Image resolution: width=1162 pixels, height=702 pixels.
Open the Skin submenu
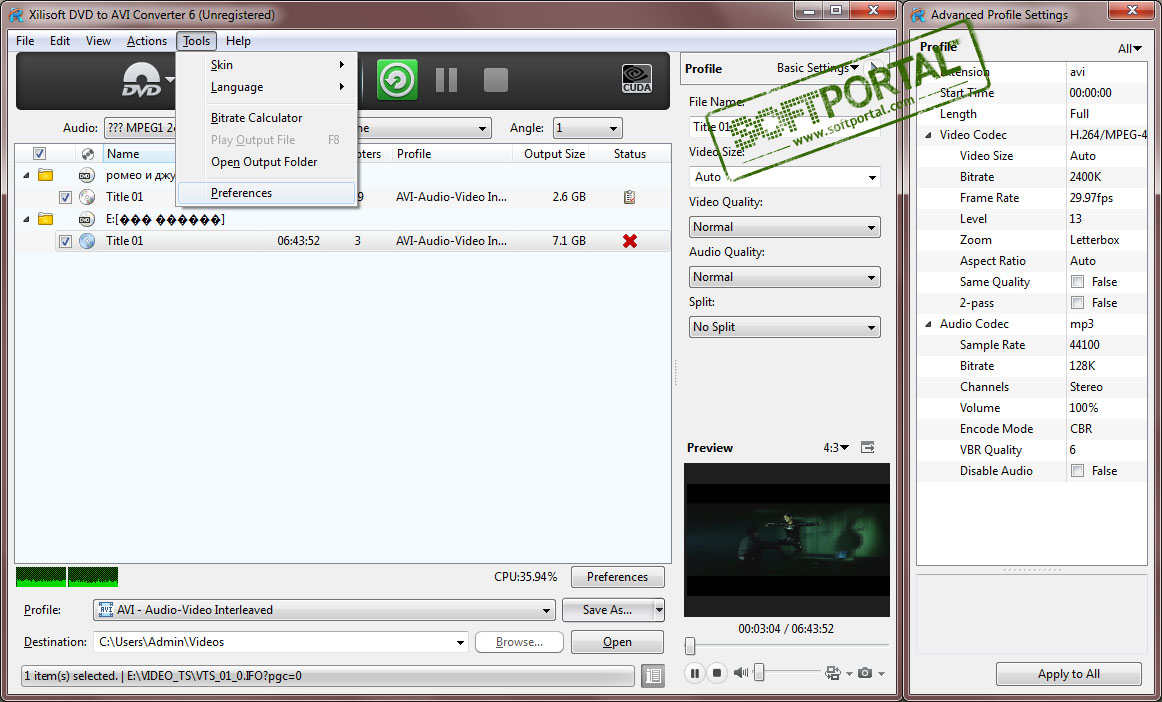click(x=267, y=64)
